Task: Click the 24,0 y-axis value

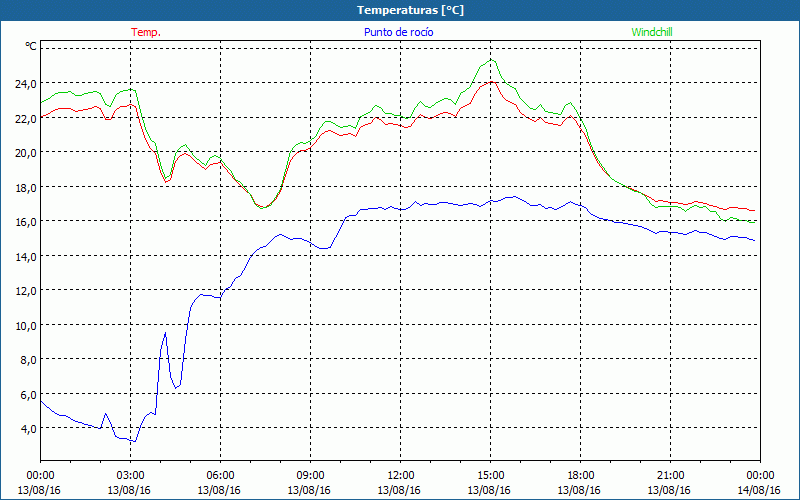Action: 26,84
